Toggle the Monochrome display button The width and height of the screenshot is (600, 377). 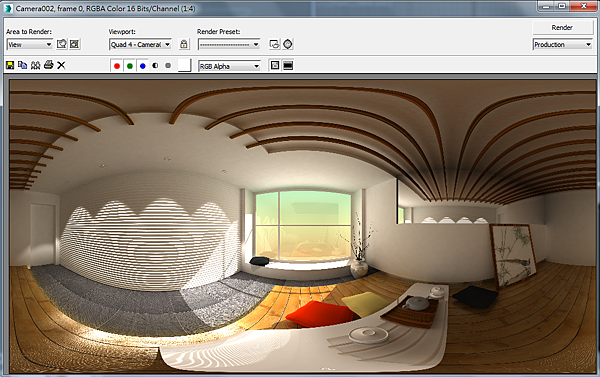(168, 65)
